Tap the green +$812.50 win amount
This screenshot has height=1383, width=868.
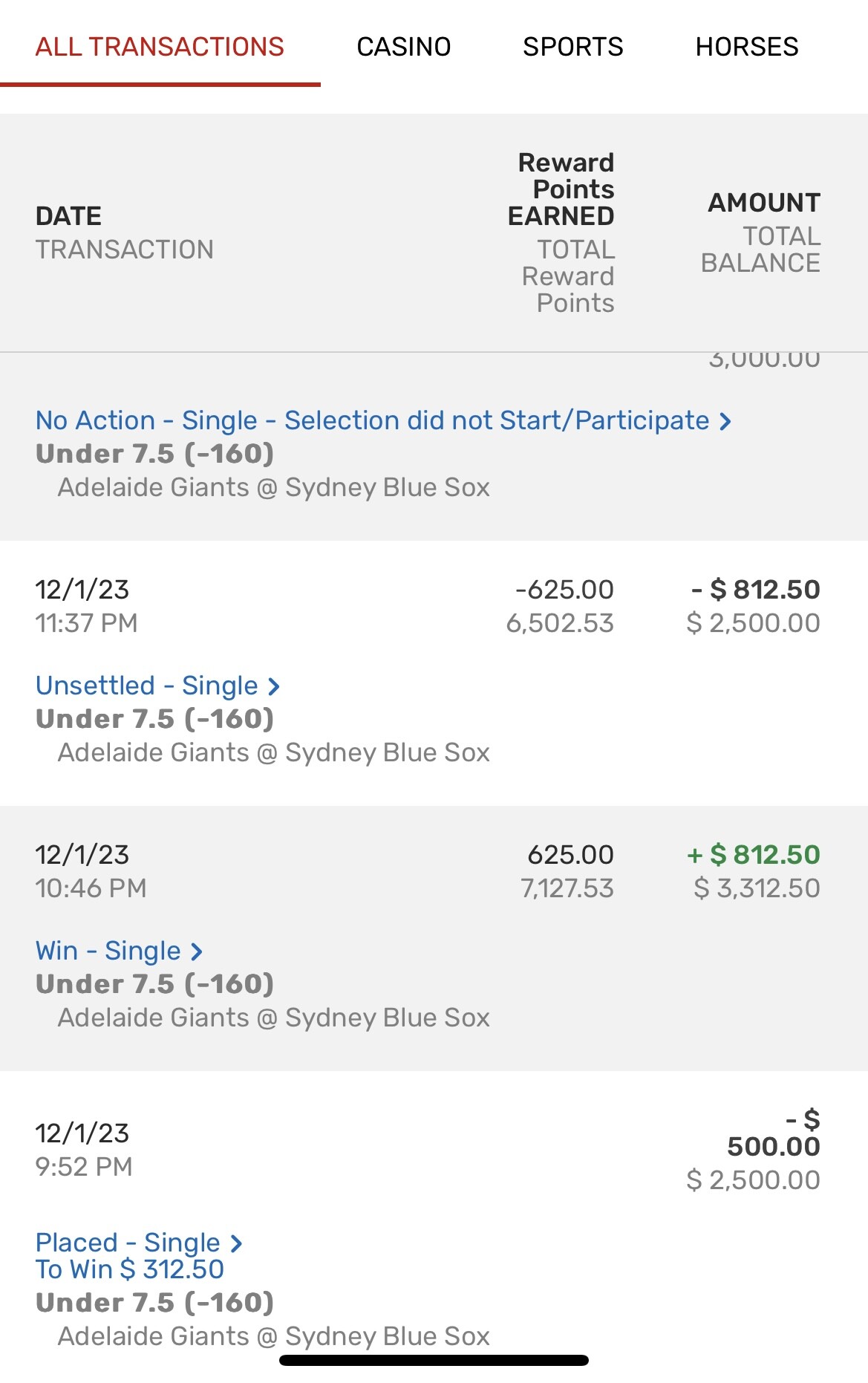(x=754, y=855)
